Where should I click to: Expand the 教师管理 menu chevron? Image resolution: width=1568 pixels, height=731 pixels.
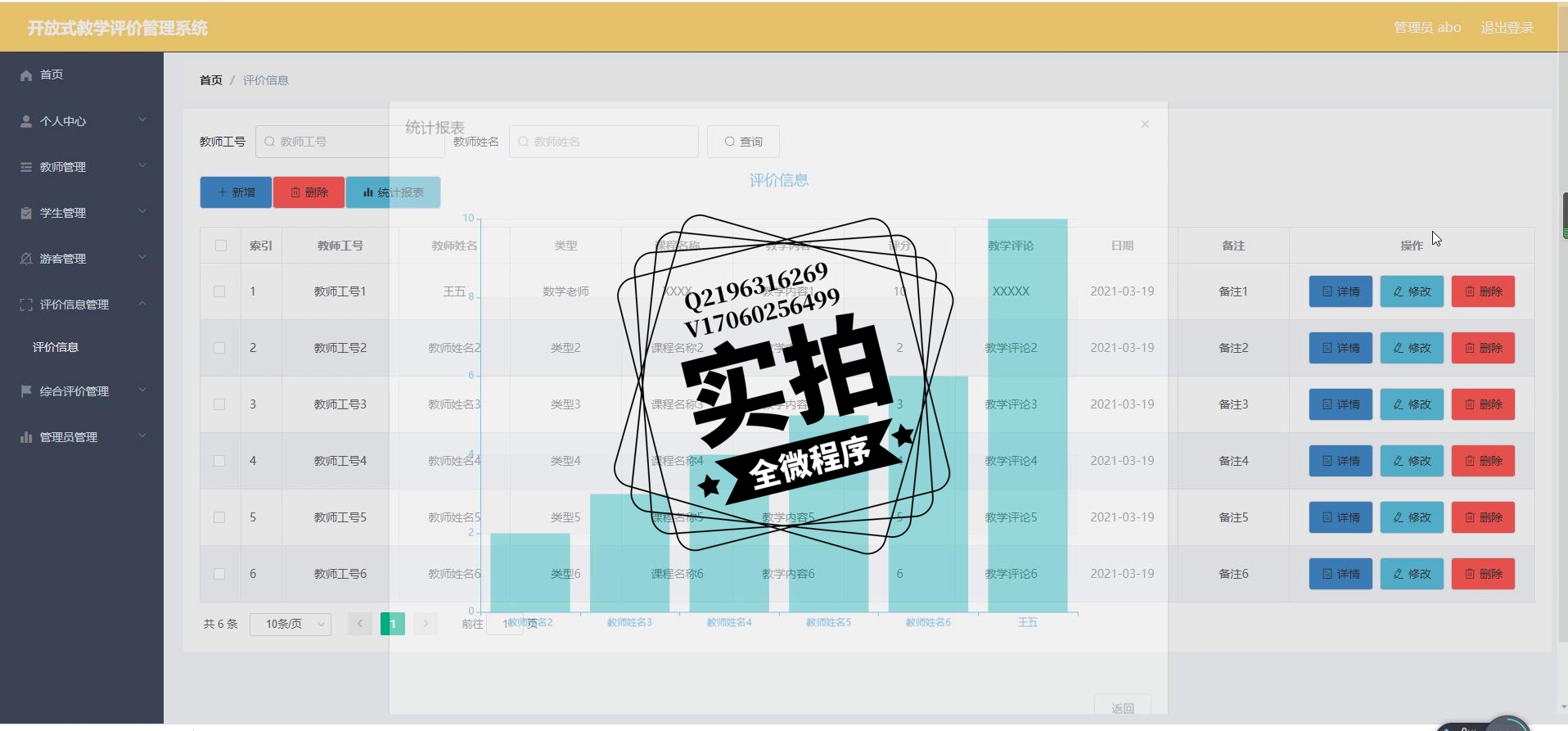coord(142,165)
